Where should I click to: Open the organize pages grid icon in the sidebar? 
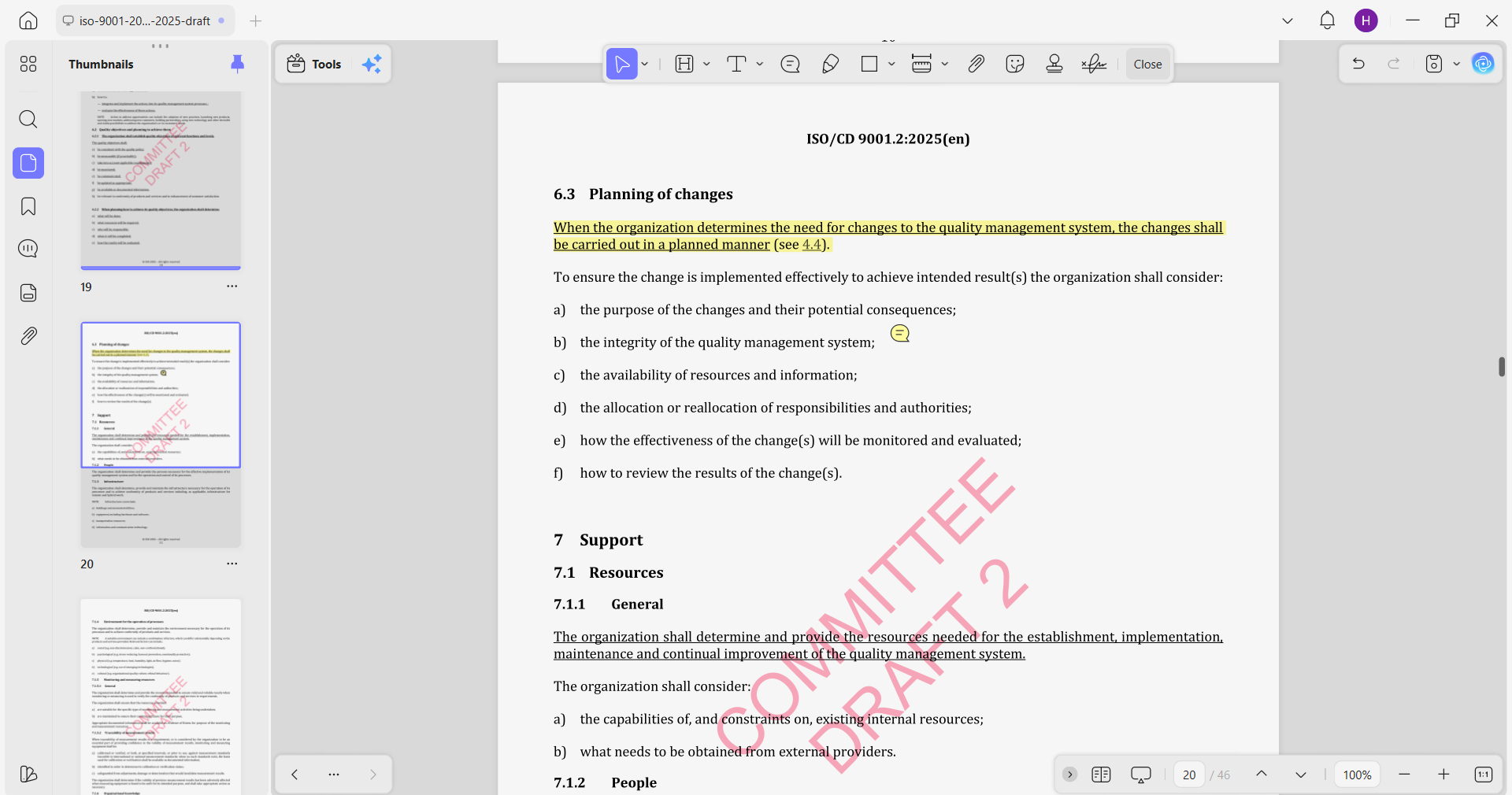(x=28, y=64)
